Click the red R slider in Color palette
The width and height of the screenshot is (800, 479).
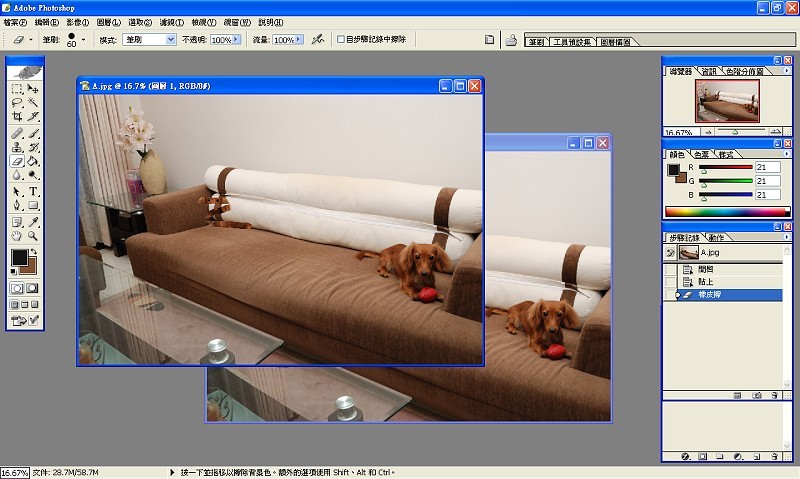click(x=726, y=167)
